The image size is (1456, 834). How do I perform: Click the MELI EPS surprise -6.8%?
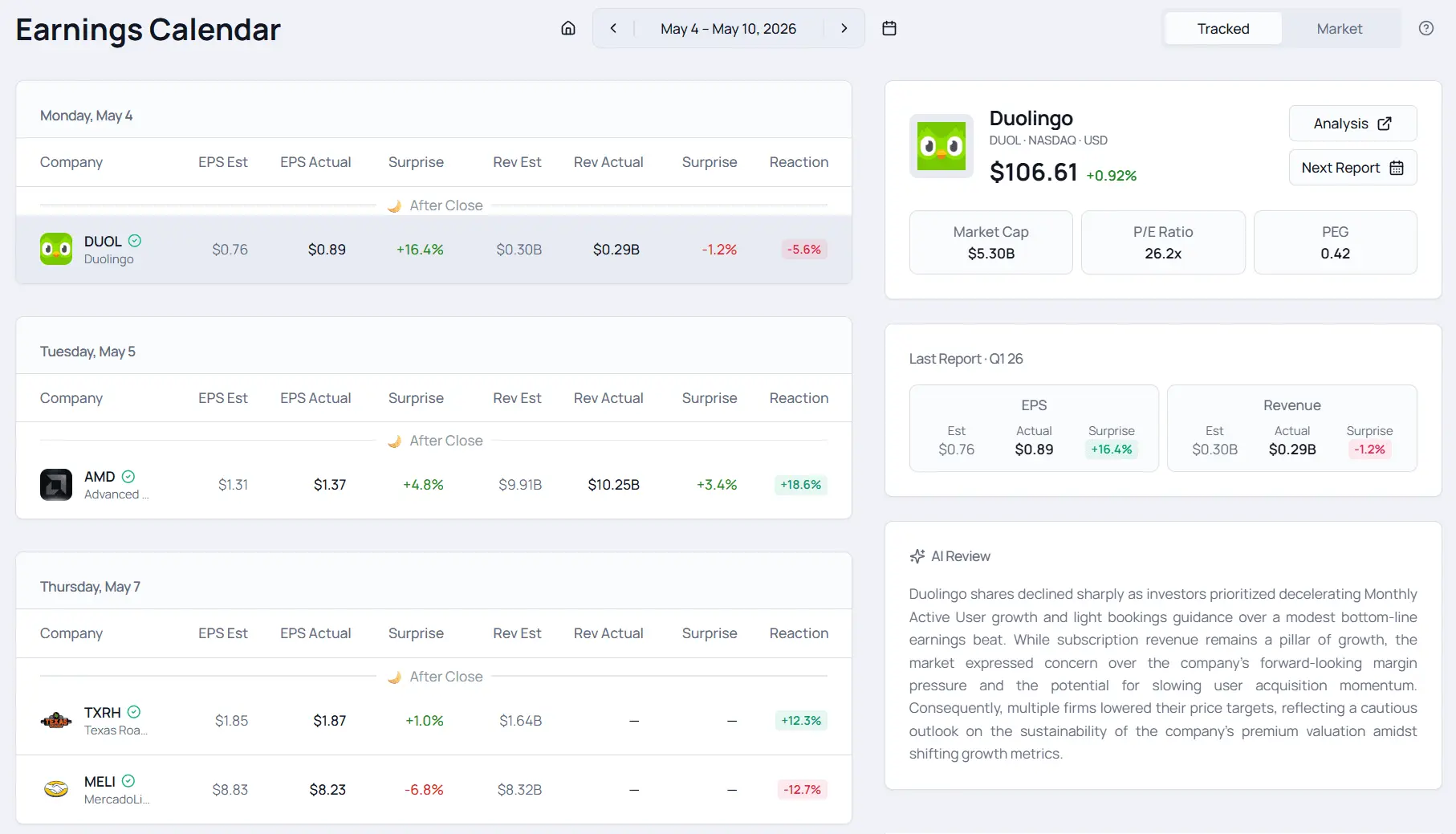tap(424, 790)
